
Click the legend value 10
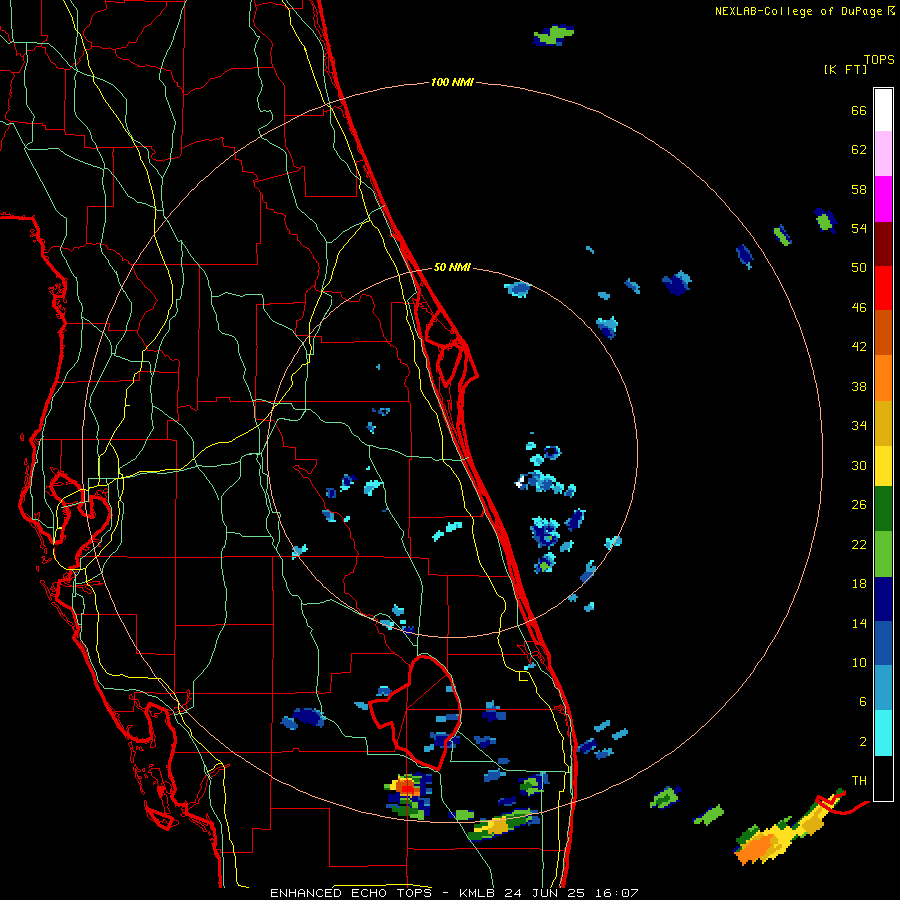point(859,662)
